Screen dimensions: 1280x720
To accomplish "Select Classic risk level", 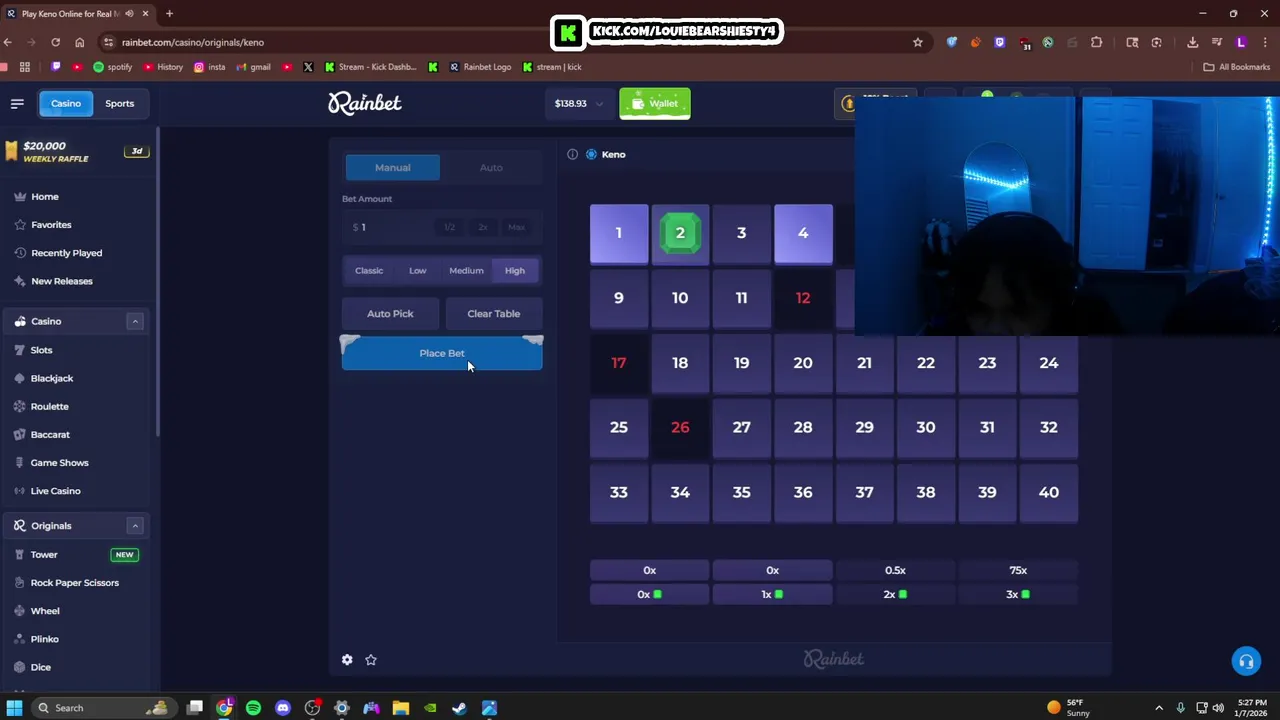I will (x=369, y=271).
